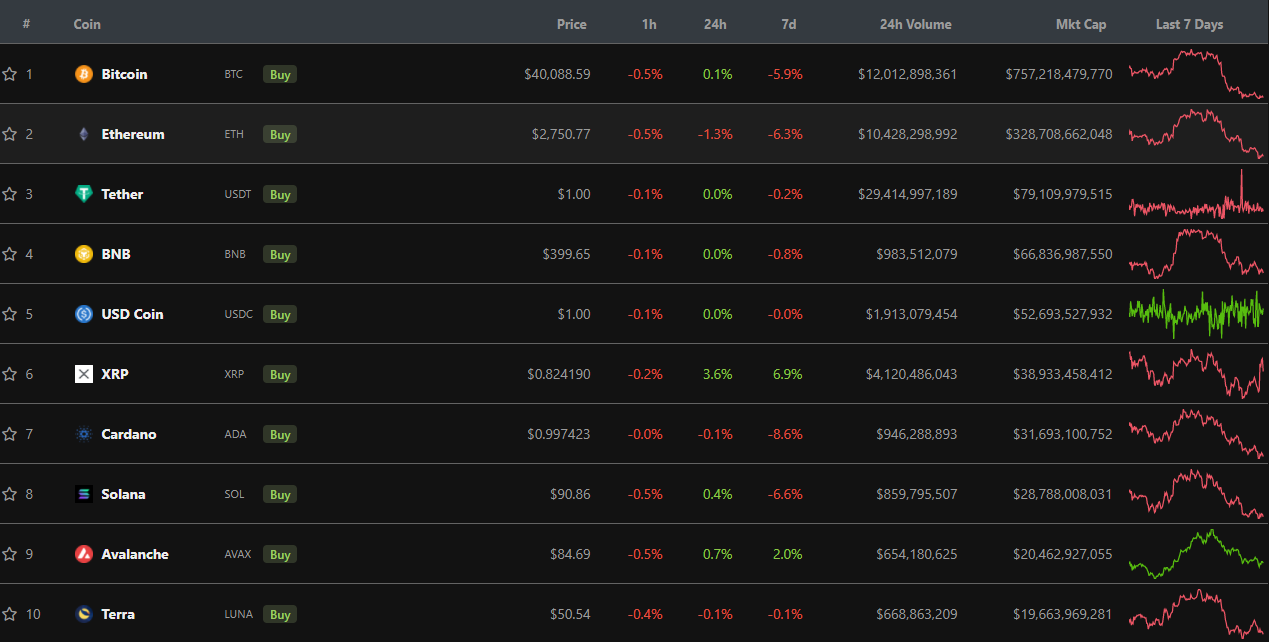The image size is (1269, 642).
Task: Favorite XRP with its star icon
Action: pyautogui.click(x=10, y=374)
